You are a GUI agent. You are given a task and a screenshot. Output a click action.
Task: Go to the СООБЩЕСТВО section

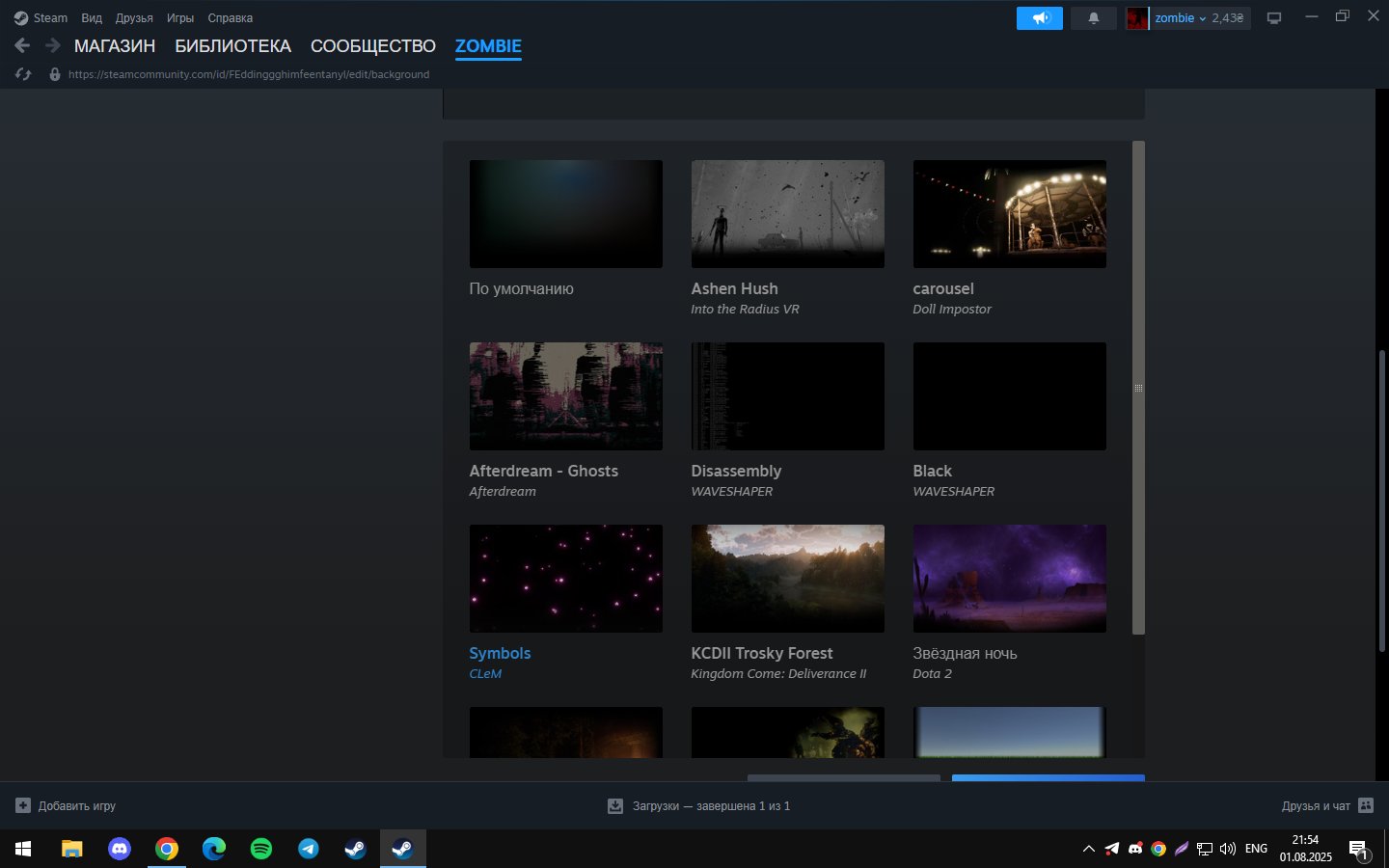click(373, 46)
